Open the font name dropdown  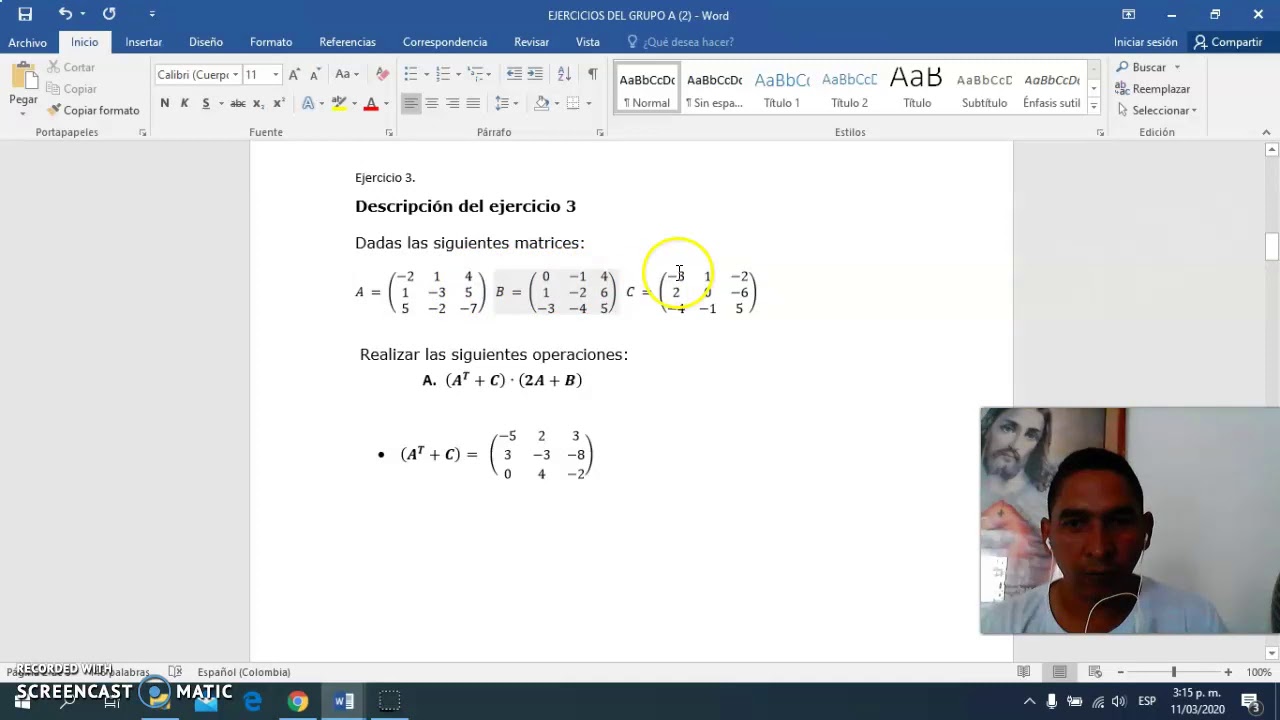(235, 74)
